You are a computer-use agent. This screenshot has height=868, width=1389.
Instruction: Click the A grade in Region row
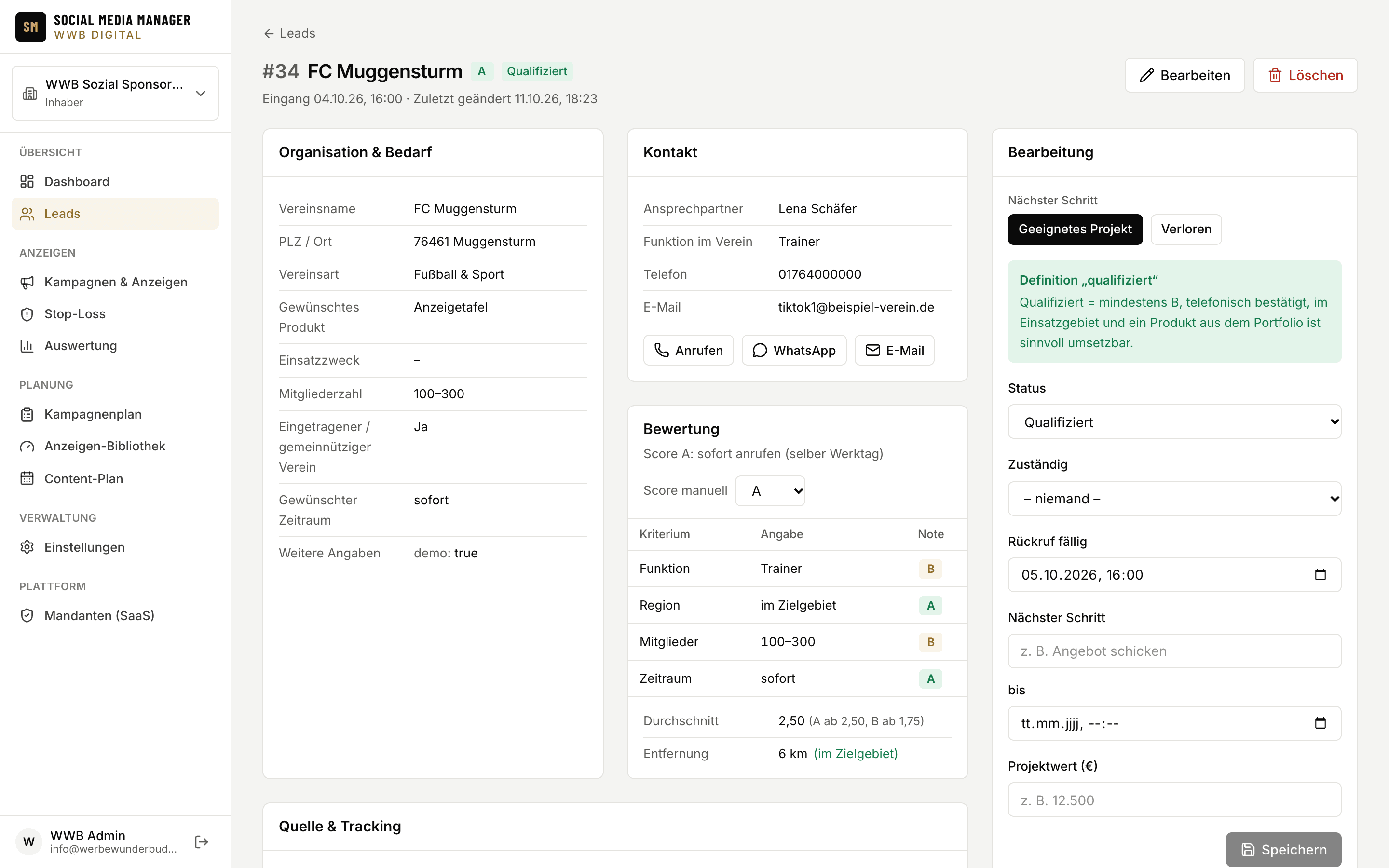(x=930, y=605)
